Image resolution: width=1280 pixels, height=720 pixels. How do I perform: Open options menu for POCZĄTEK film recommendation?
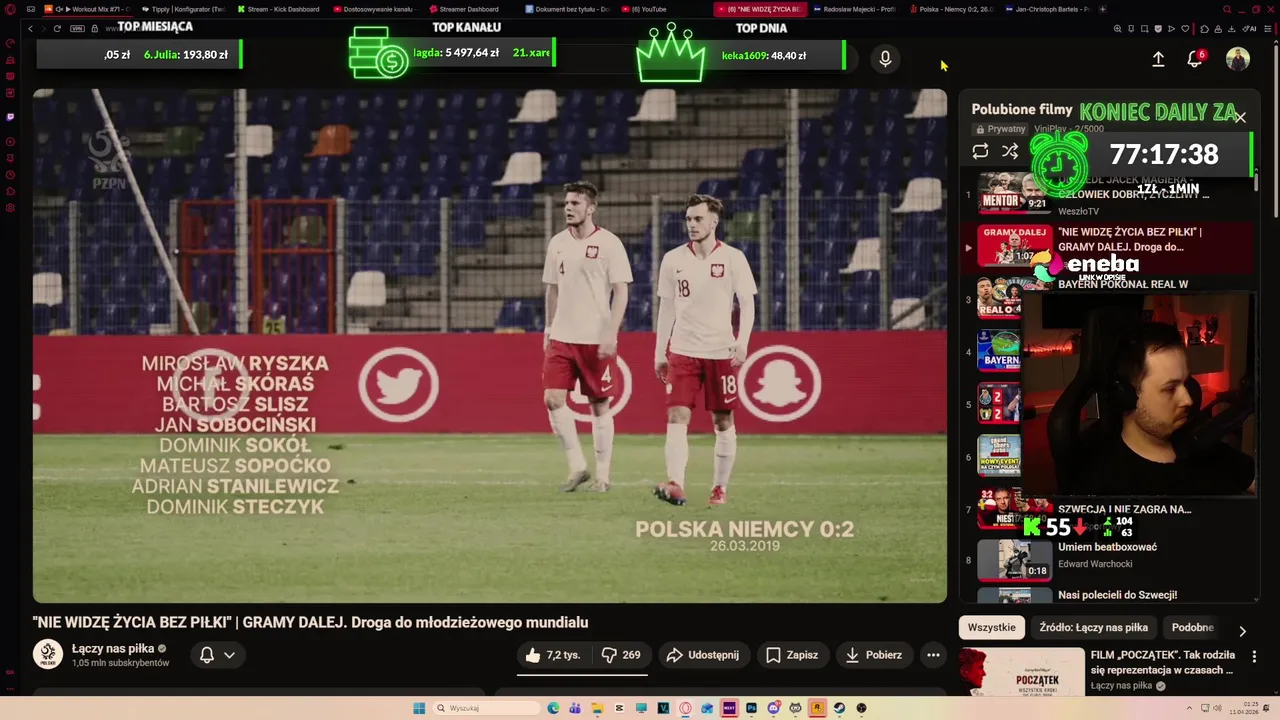point(1254,657)
